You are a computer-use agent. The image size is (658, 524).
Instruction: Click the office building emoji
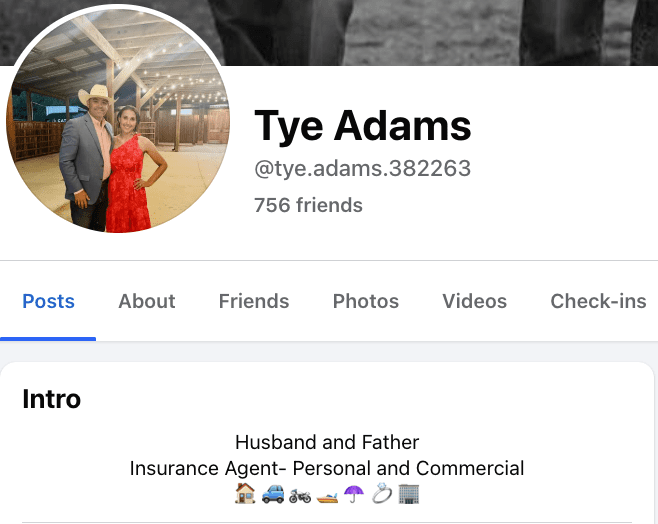point(409,493)
